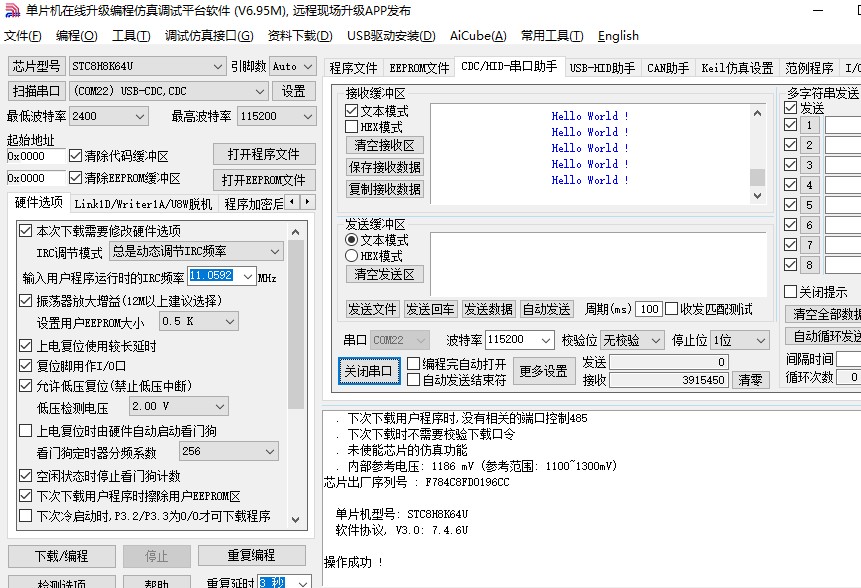Screen dimensions: 861x588
Task: Click 关闭串口 button
Action: (x=369, y=371)
